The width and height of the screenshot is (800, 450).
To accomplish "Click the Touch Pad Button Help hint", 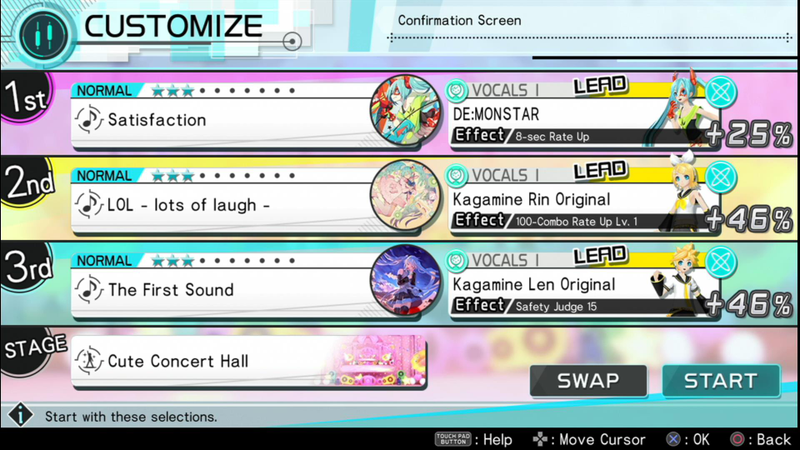I will tap(473, 439).
